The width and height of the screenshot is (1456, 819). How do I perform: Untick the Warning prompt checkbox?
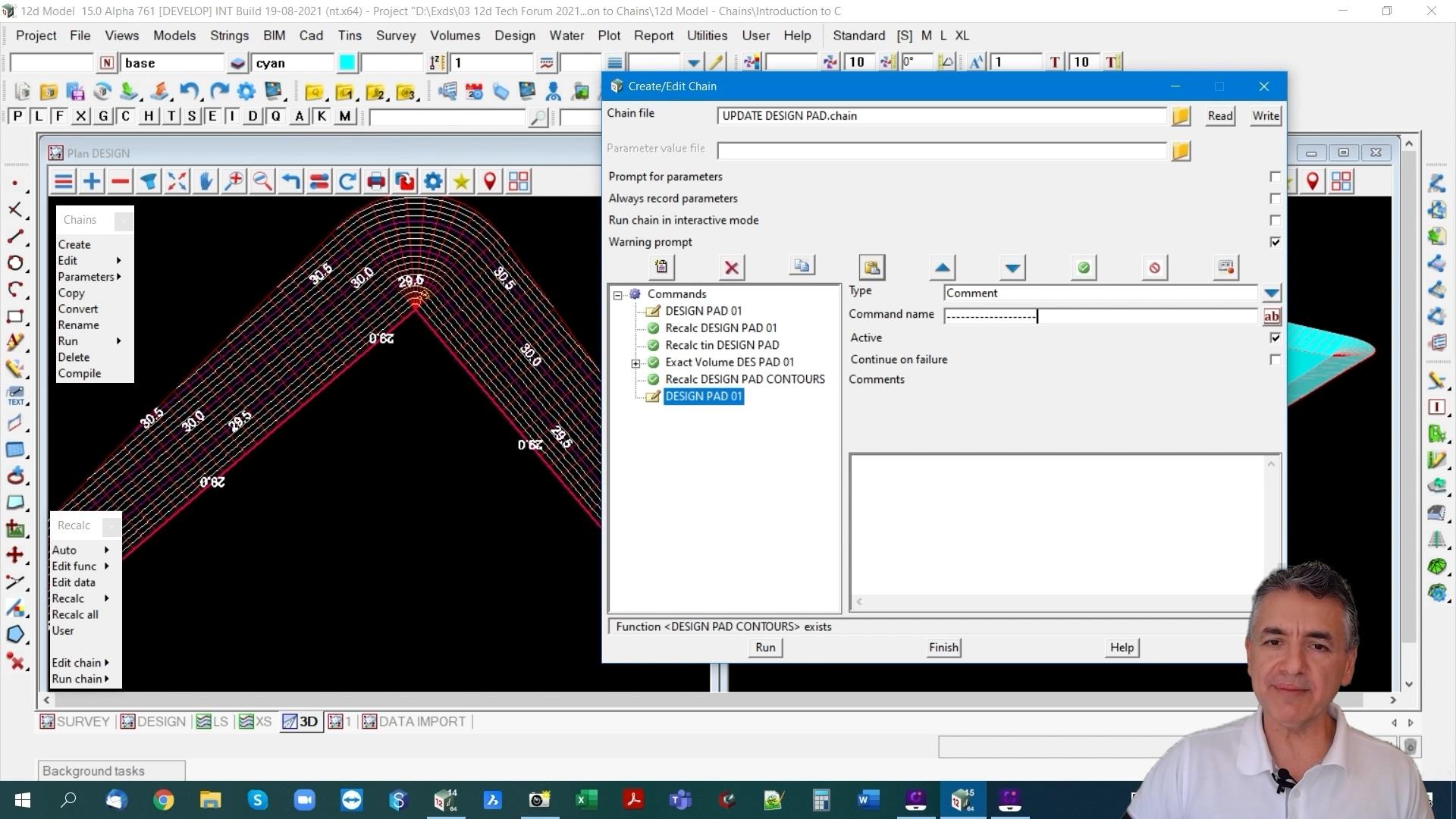pos(1275,242)
